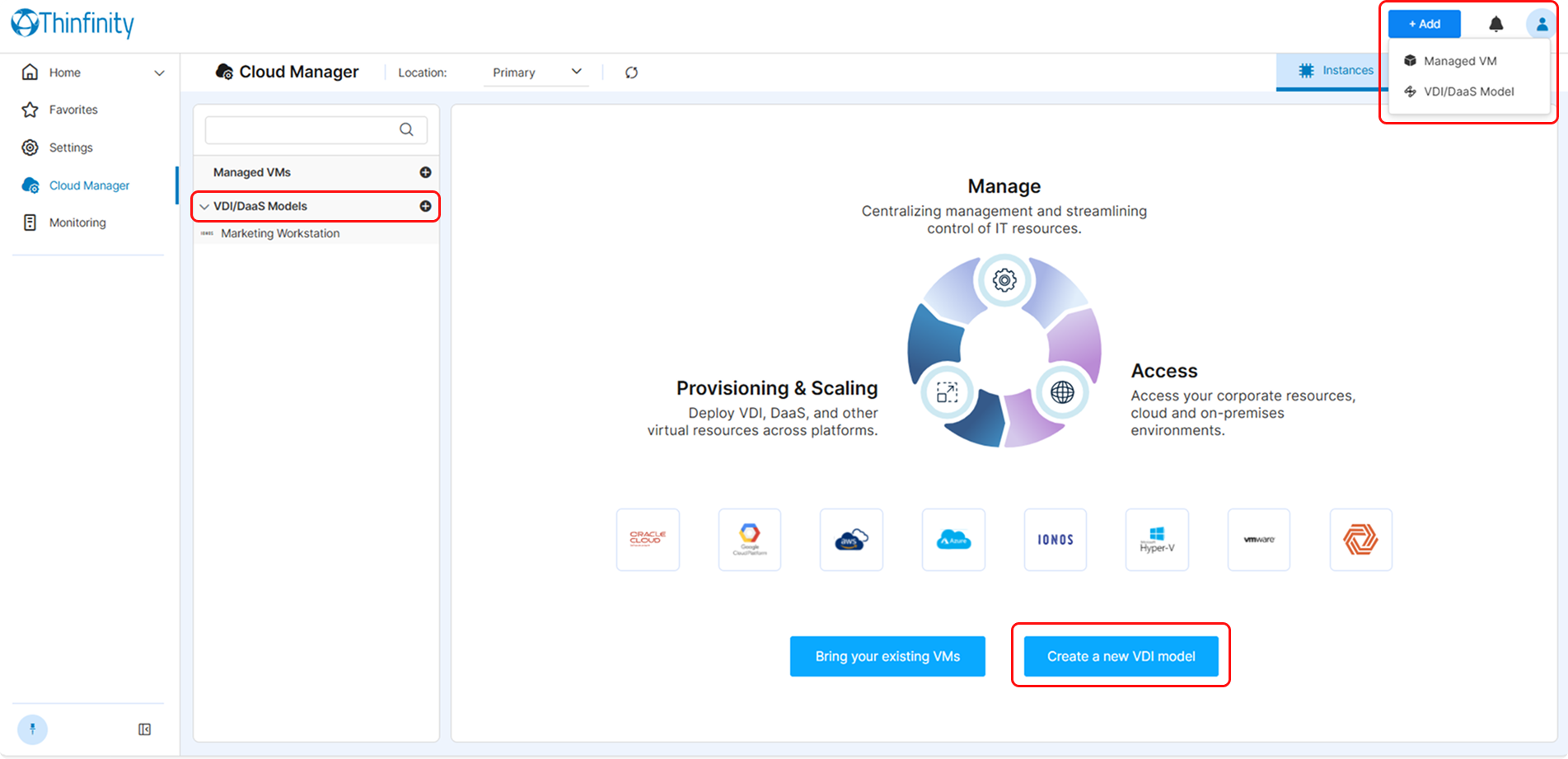Click the pin icon at sidebar bottom
The width and height of the screenshot is (1568, 759).
coord(33,729)
